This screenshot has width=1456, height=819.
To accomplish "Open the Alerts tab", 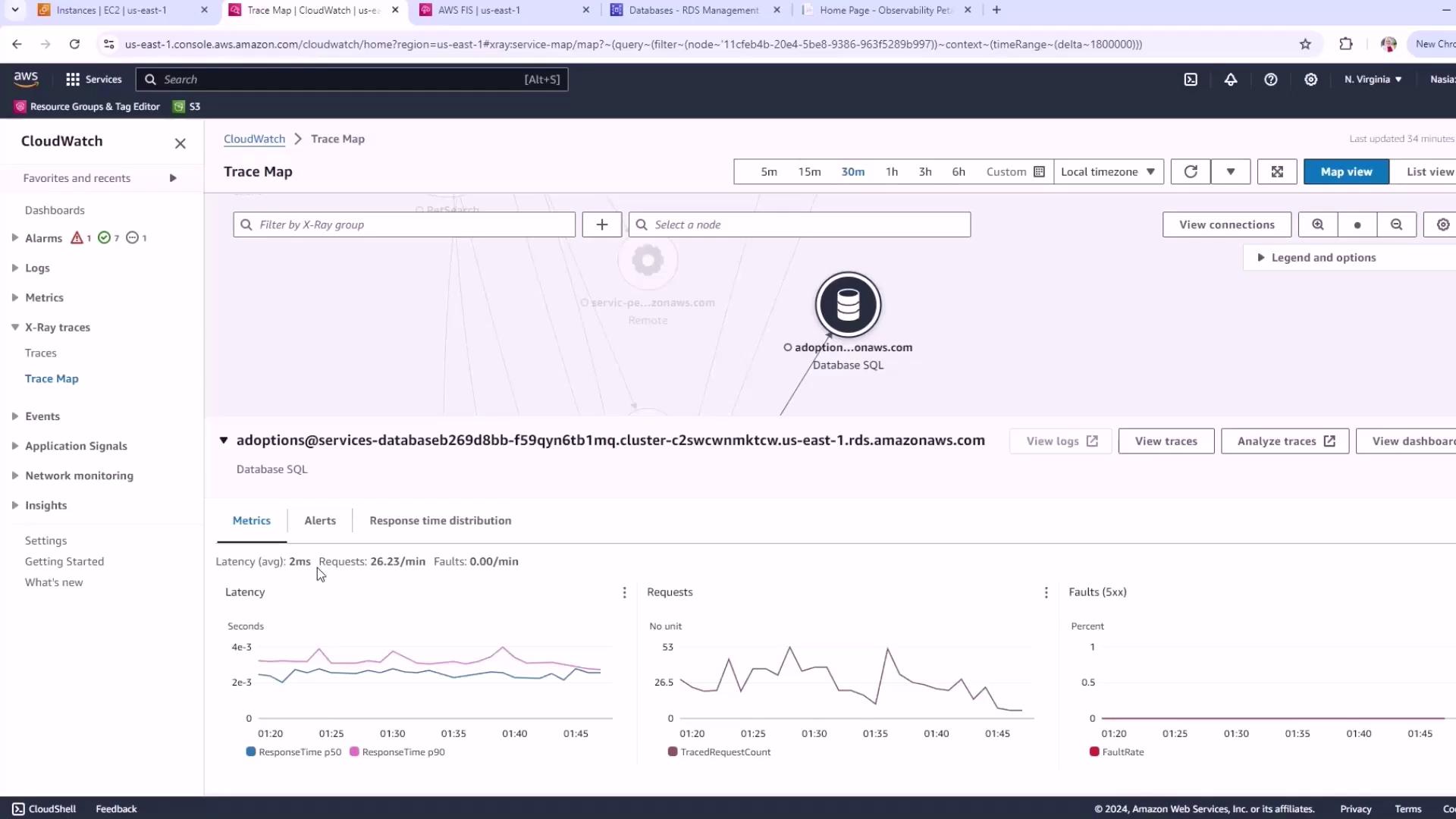I will [319, 520].
